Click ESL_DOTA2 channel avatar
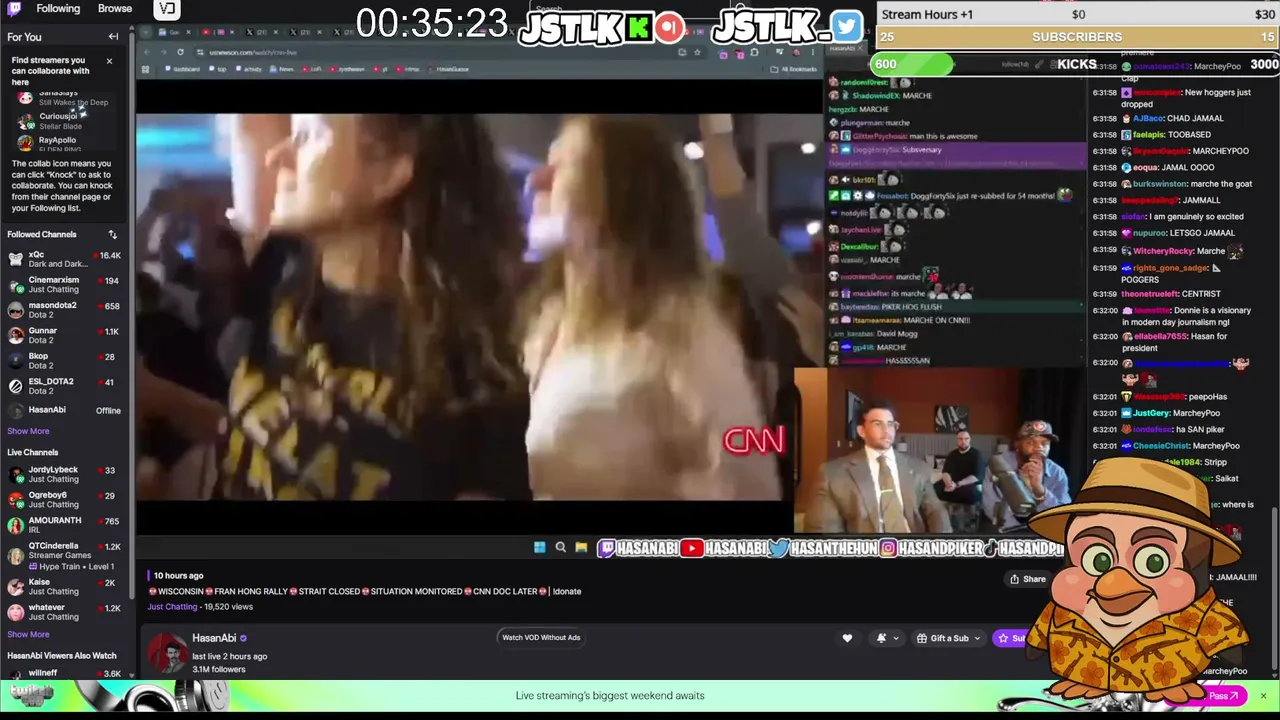This screenshot has height=720, width=1280. point(16,386)
